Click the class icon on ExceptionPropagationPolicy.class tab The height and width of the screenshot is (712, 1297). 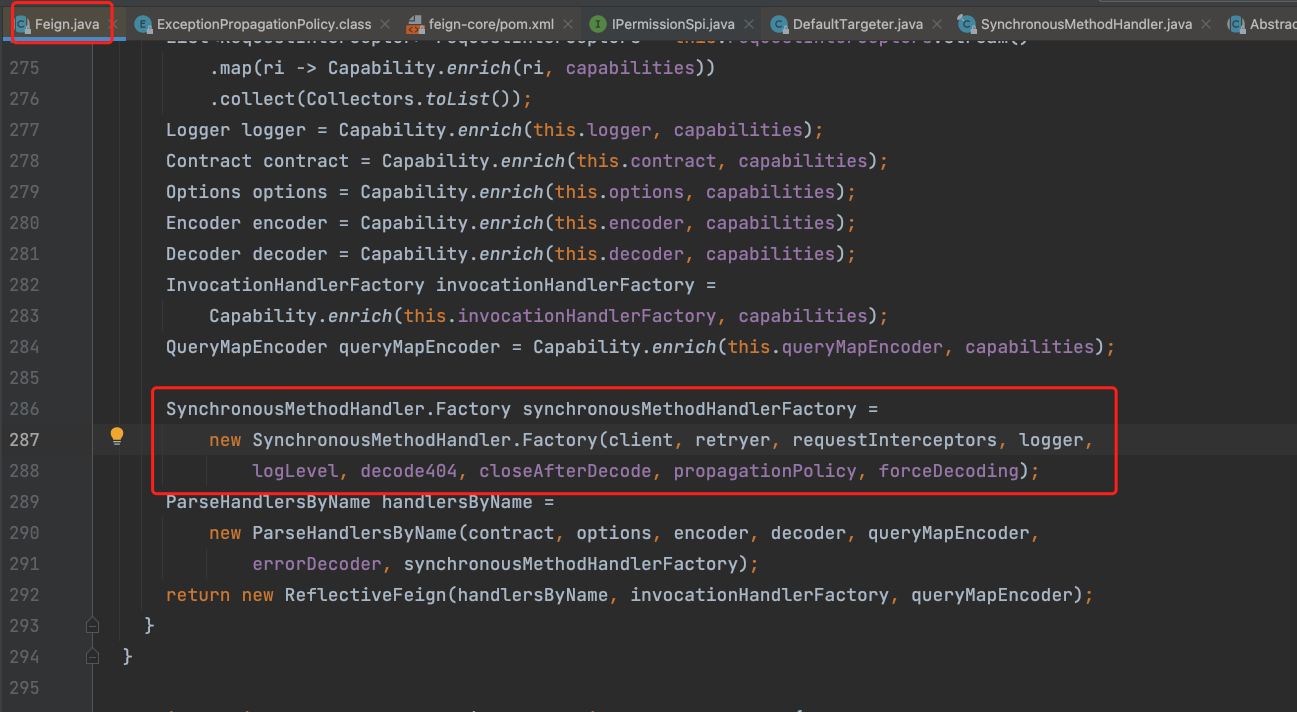coord(142,24)
